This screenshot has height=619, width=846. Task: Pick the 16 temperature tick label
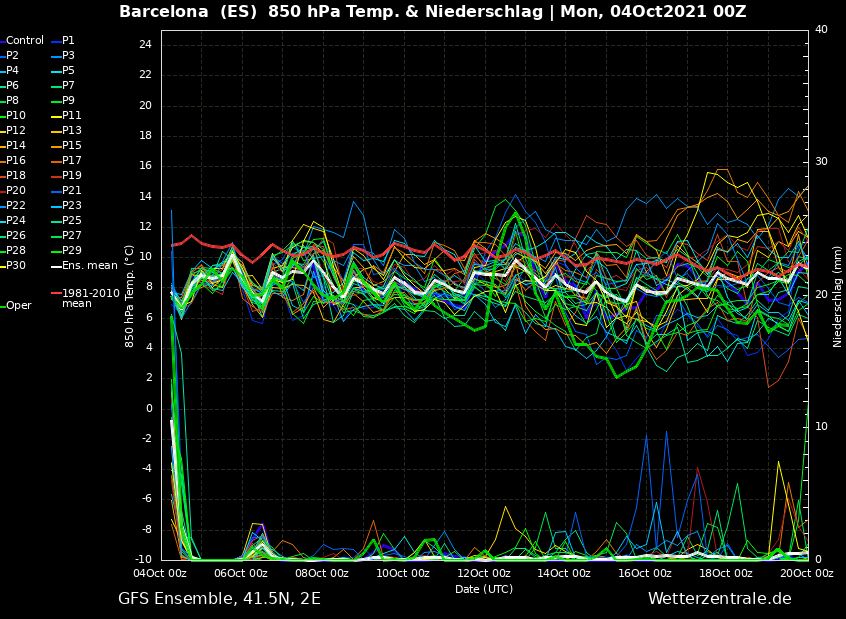click(146, 166)
